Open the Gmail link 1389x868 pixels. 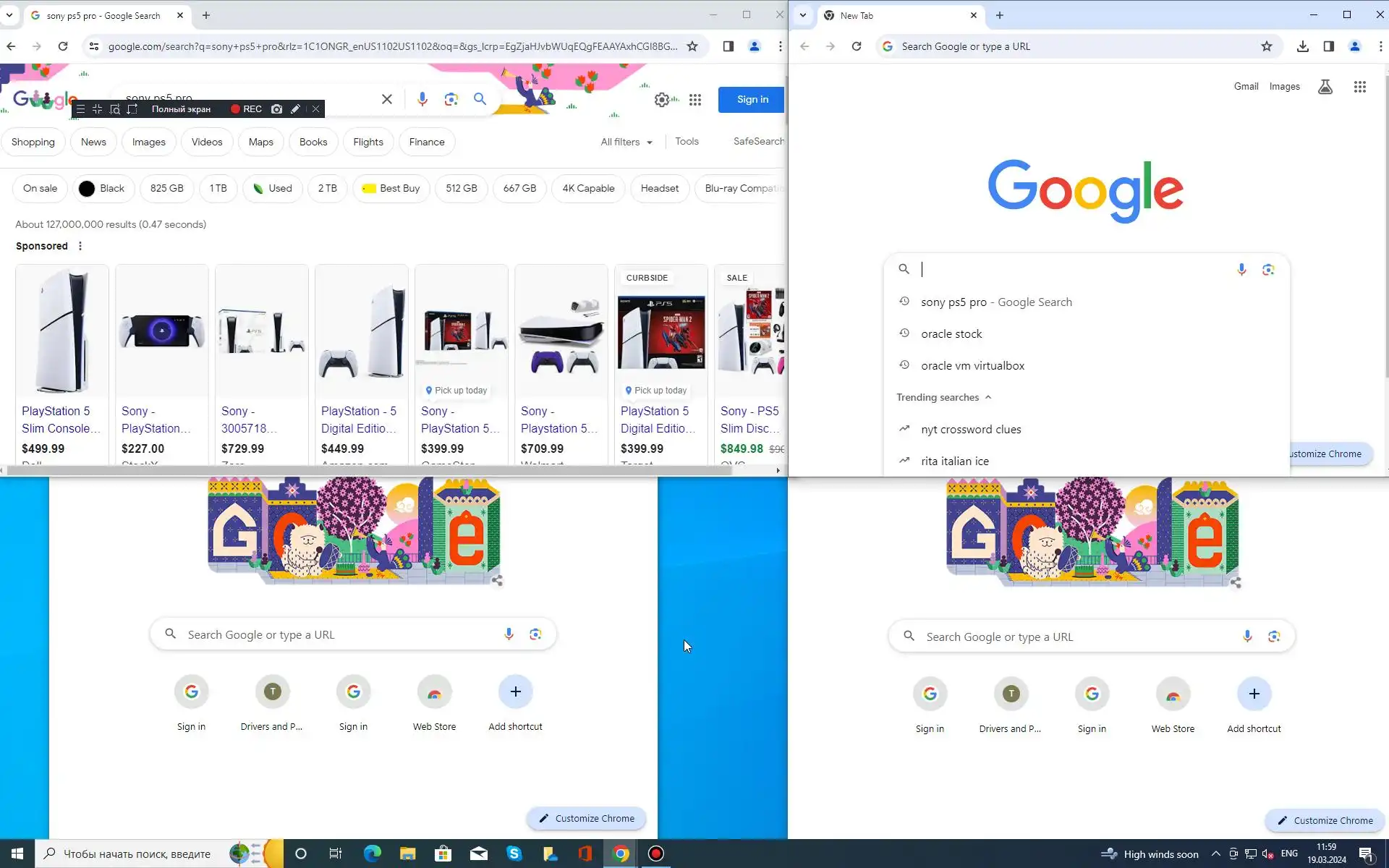pos(1246,86)
